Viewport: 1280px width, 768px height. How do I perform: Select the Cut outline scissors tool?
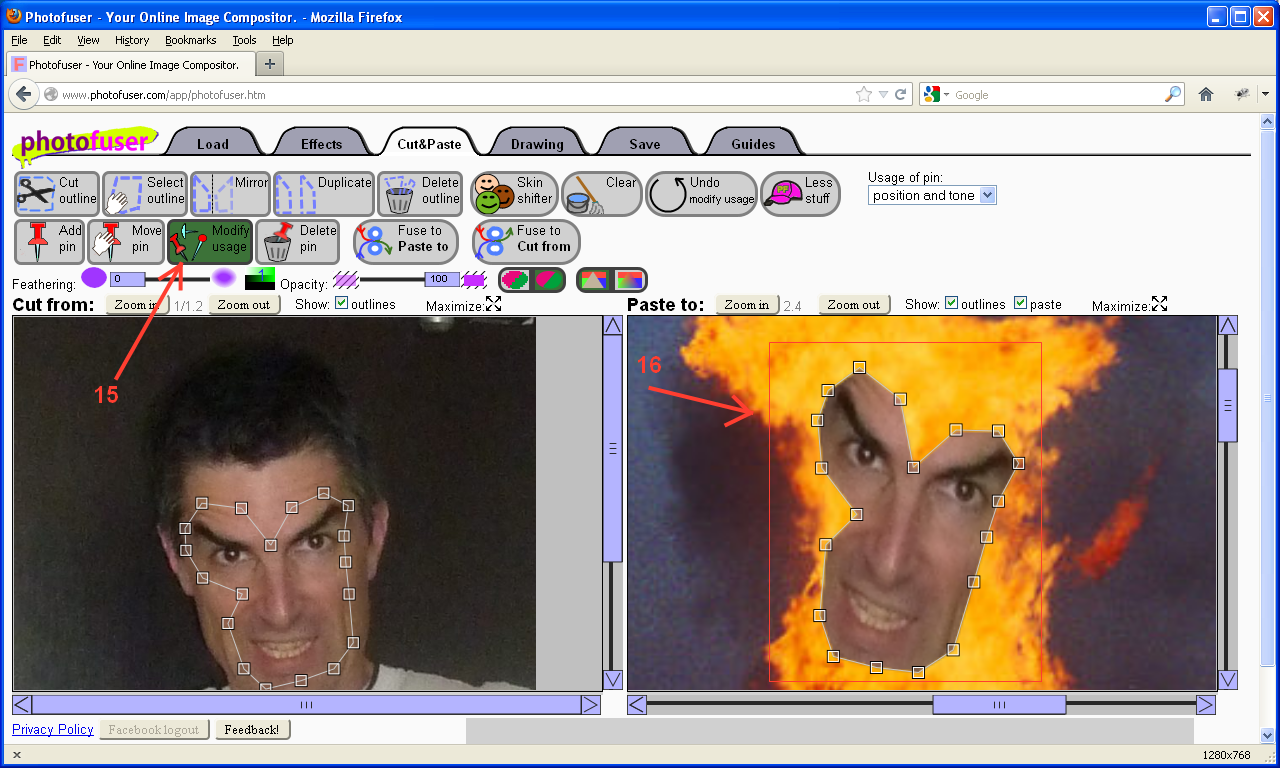click(57, 194)
